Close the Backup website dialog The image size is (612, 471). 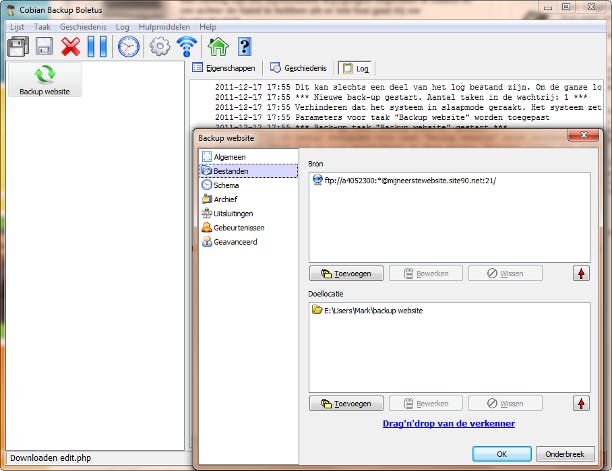583,135
